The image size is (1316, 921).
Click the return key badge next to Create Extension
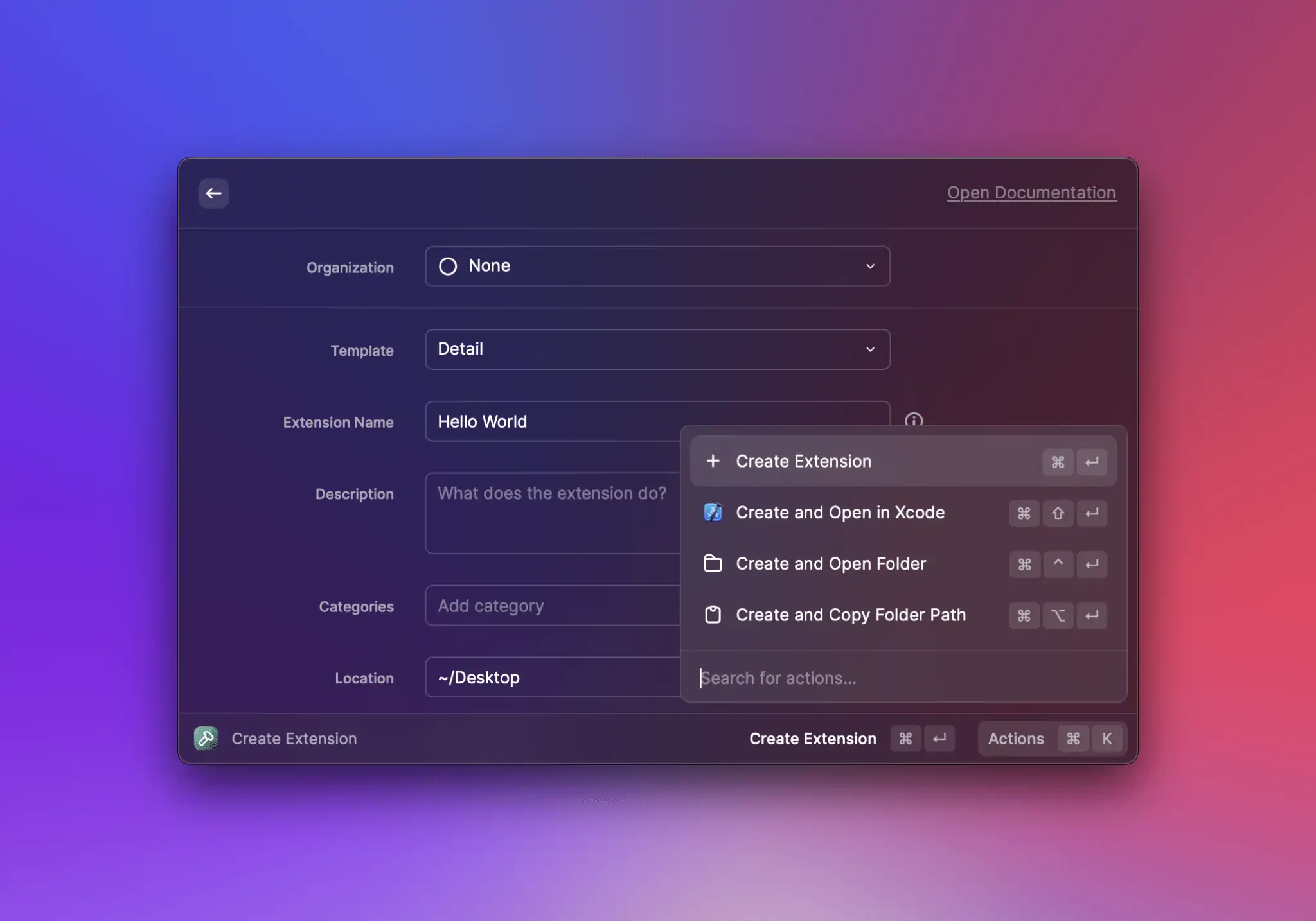(x=940, y=739)
